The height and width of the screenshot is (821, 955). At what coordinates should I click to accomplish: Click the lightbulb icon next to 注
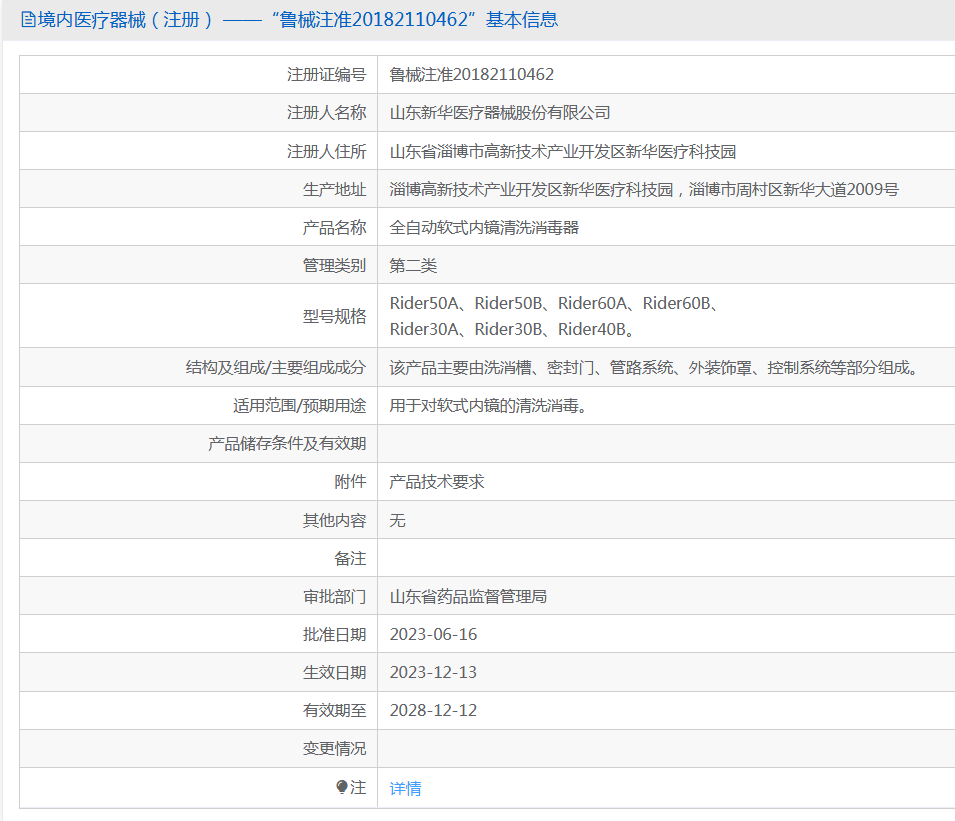tap(342, 787)
